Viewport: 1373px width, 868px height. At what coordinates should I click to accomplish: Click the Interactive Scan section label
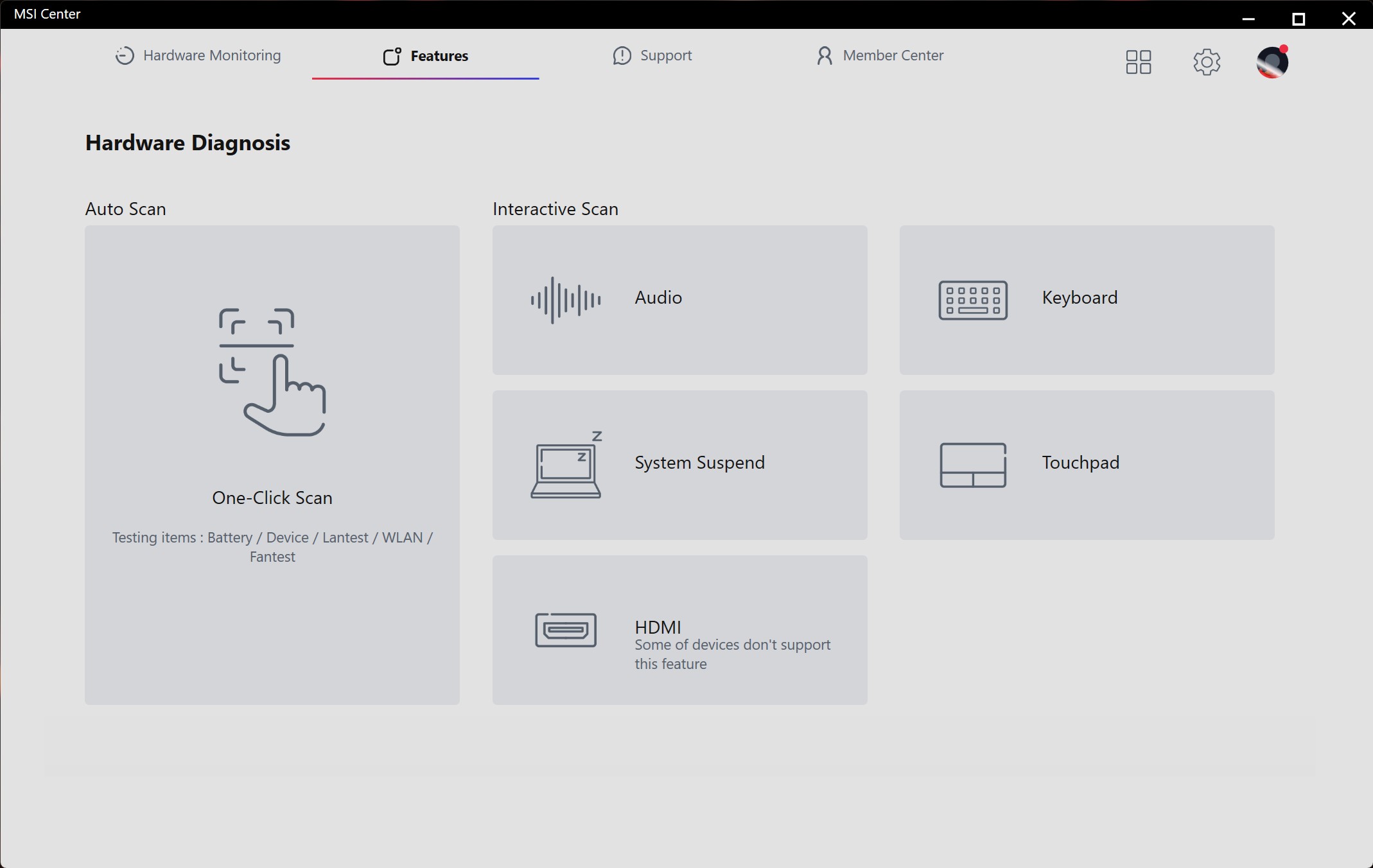point(555,209)
